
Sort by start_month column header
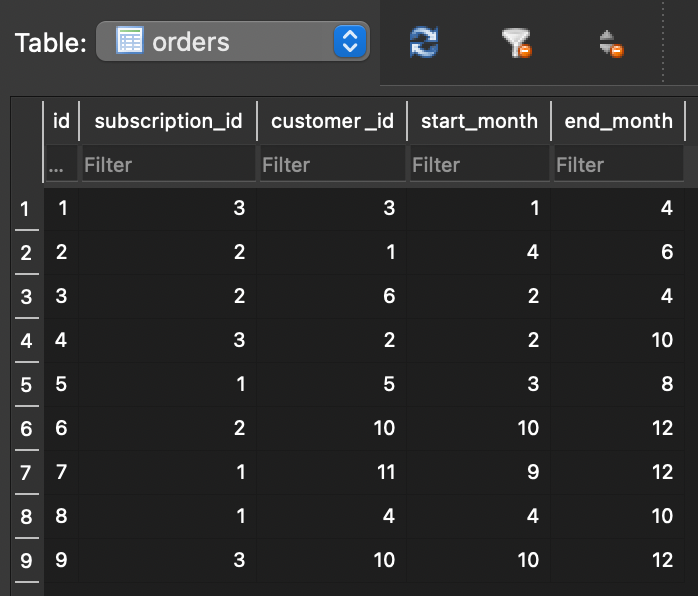click(x=479, y=121)
